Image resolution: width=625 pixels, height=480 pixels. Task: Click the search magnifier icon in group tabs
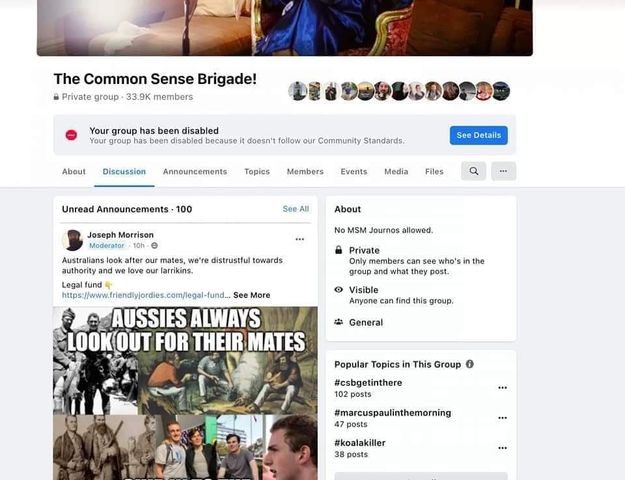(x=474, y=171)
